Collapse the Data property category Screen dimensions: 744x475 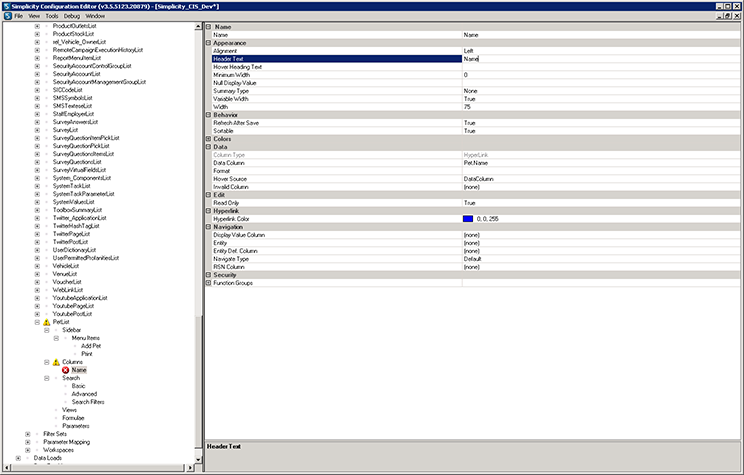208,147
